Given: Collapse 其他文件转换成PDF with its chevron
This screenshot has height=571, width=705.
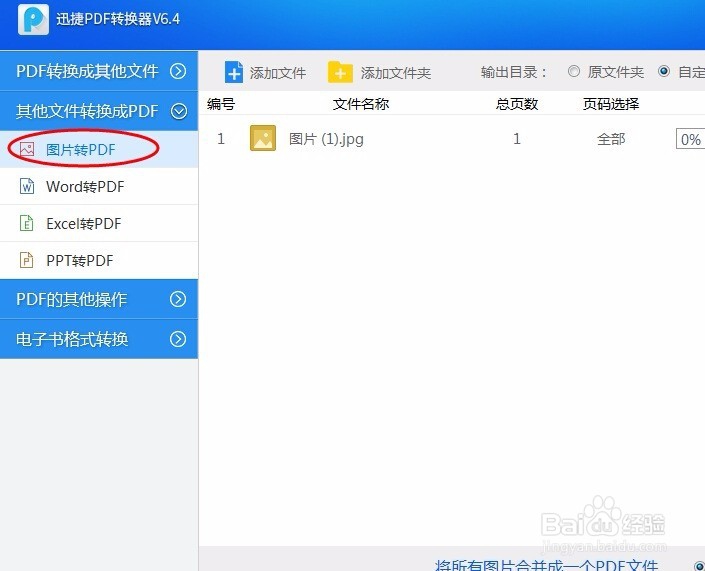Looking at the screenshot, I should (x=178, y=111).
